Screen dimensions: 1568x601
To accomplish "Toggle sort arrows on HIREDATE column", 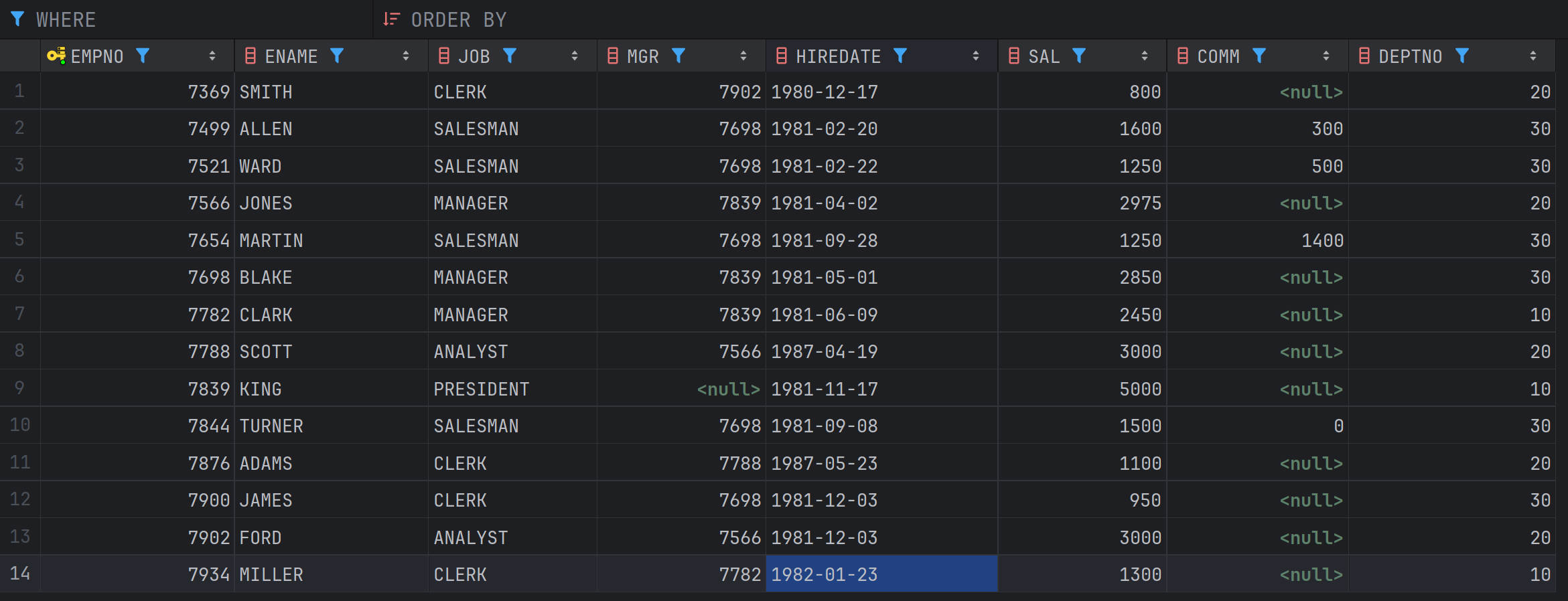I will (976, 56).
